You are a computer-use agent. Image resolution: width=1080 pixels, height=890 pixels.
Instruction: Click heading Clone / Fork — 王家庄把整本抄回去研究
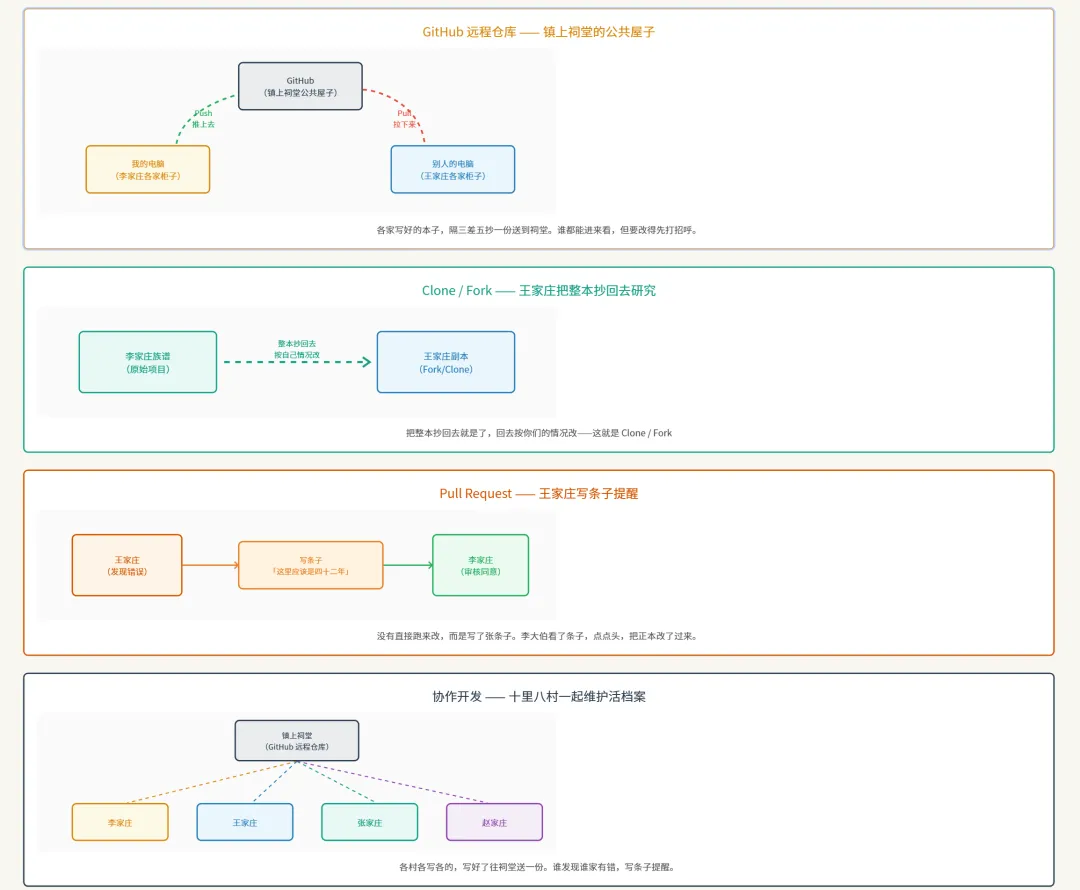539,291
